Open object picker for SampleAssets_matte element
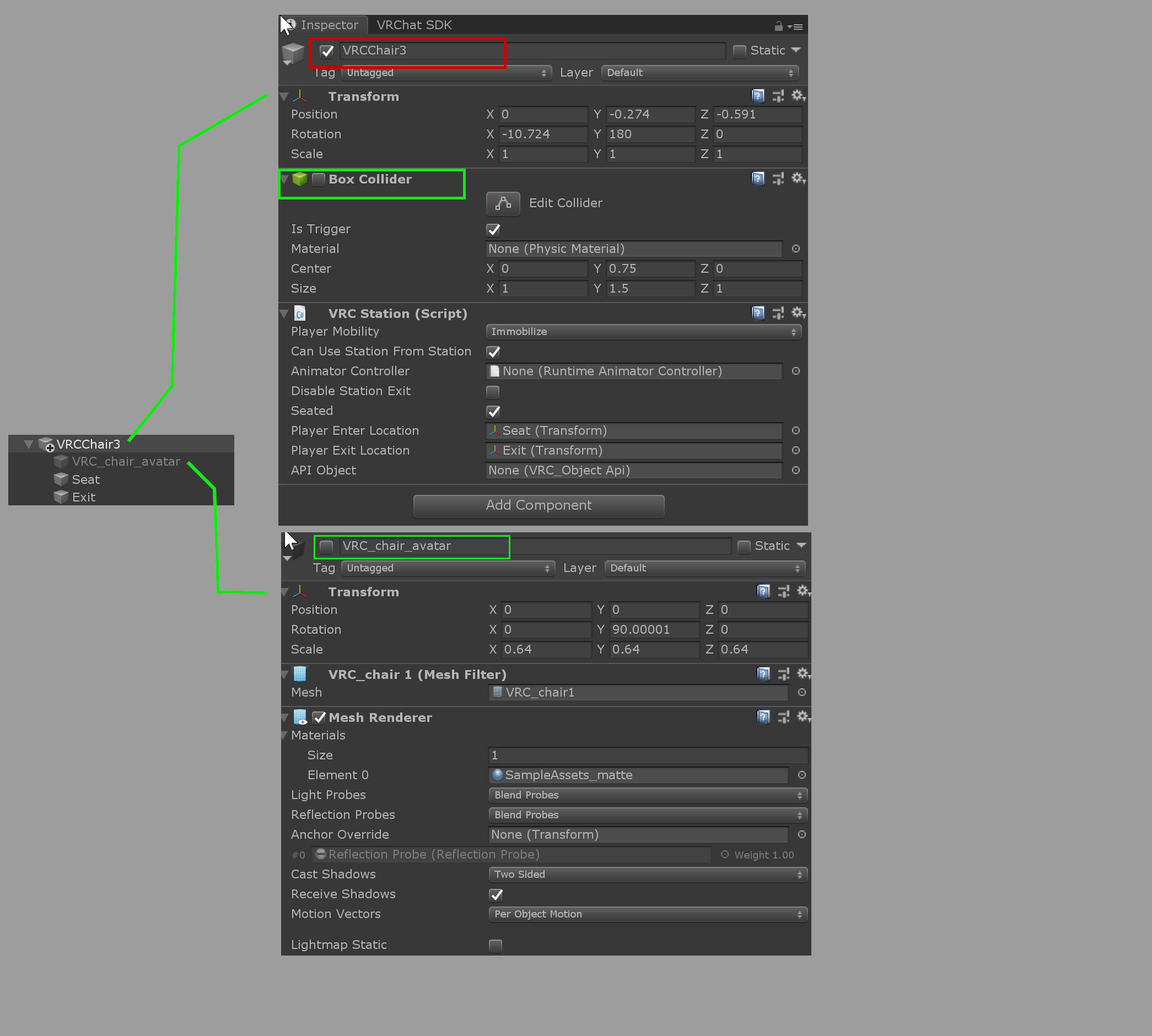 coord(801,775)
